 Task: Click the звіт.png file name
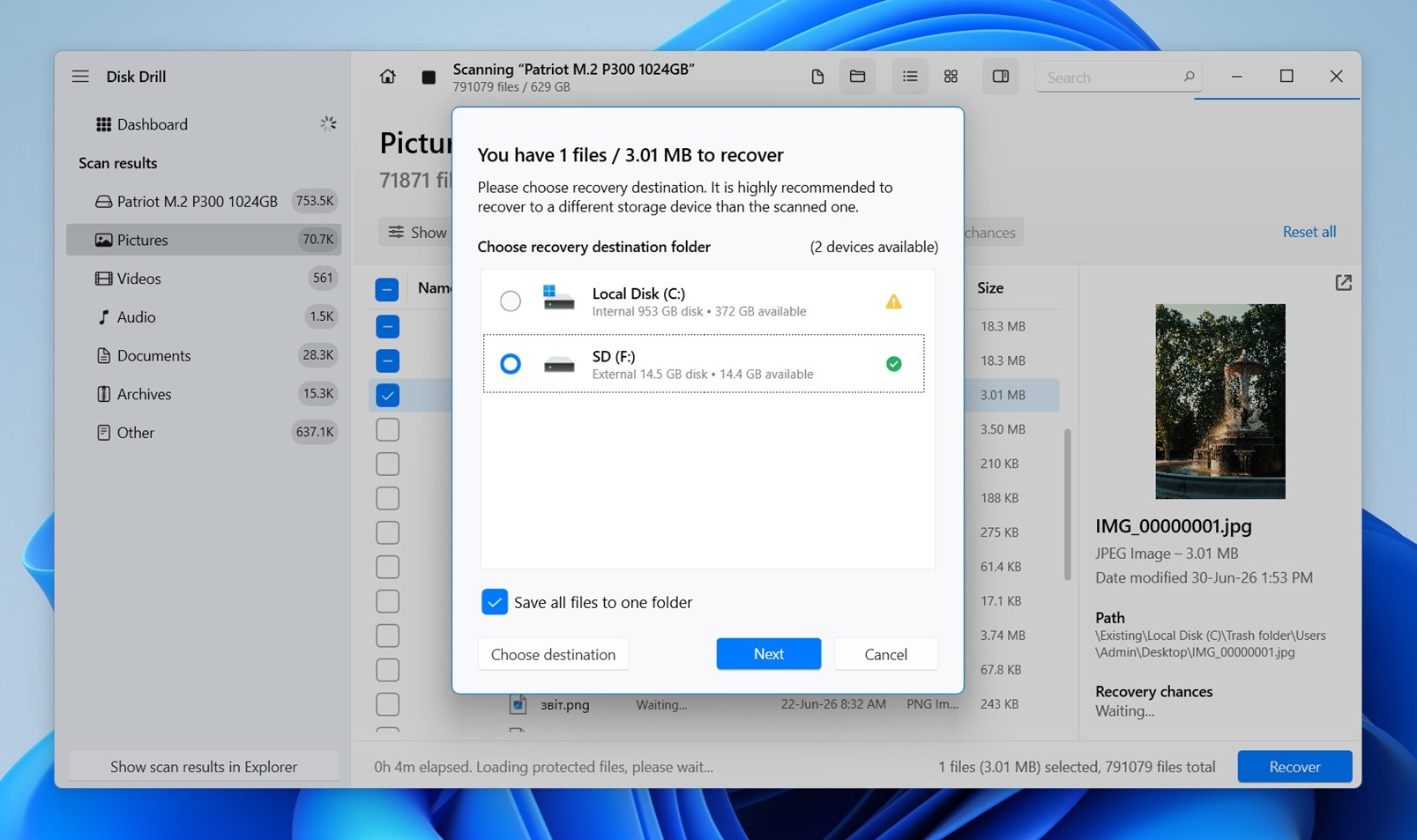pos(565,705)
